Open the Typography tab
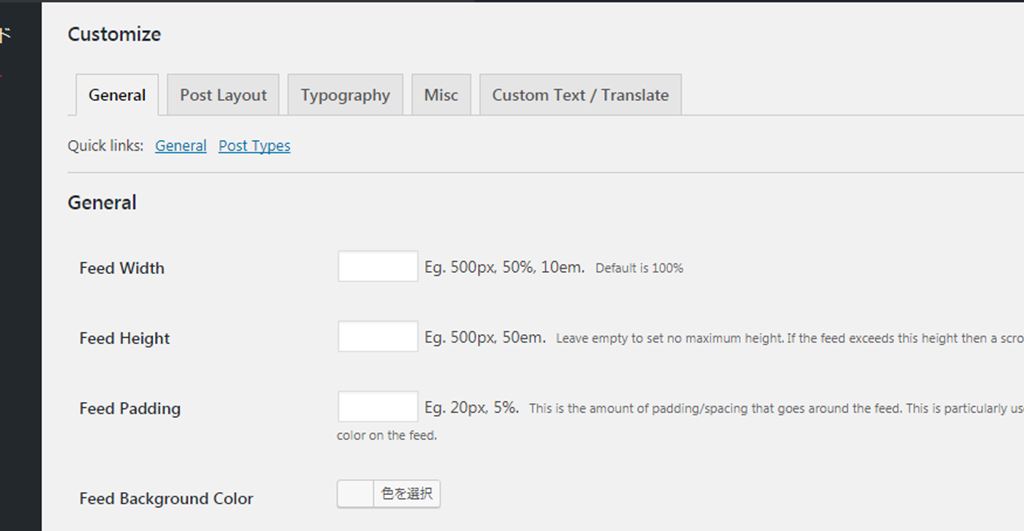Image resolution: width=1024 pixels, height=531 pixels. tap(345, 95)
